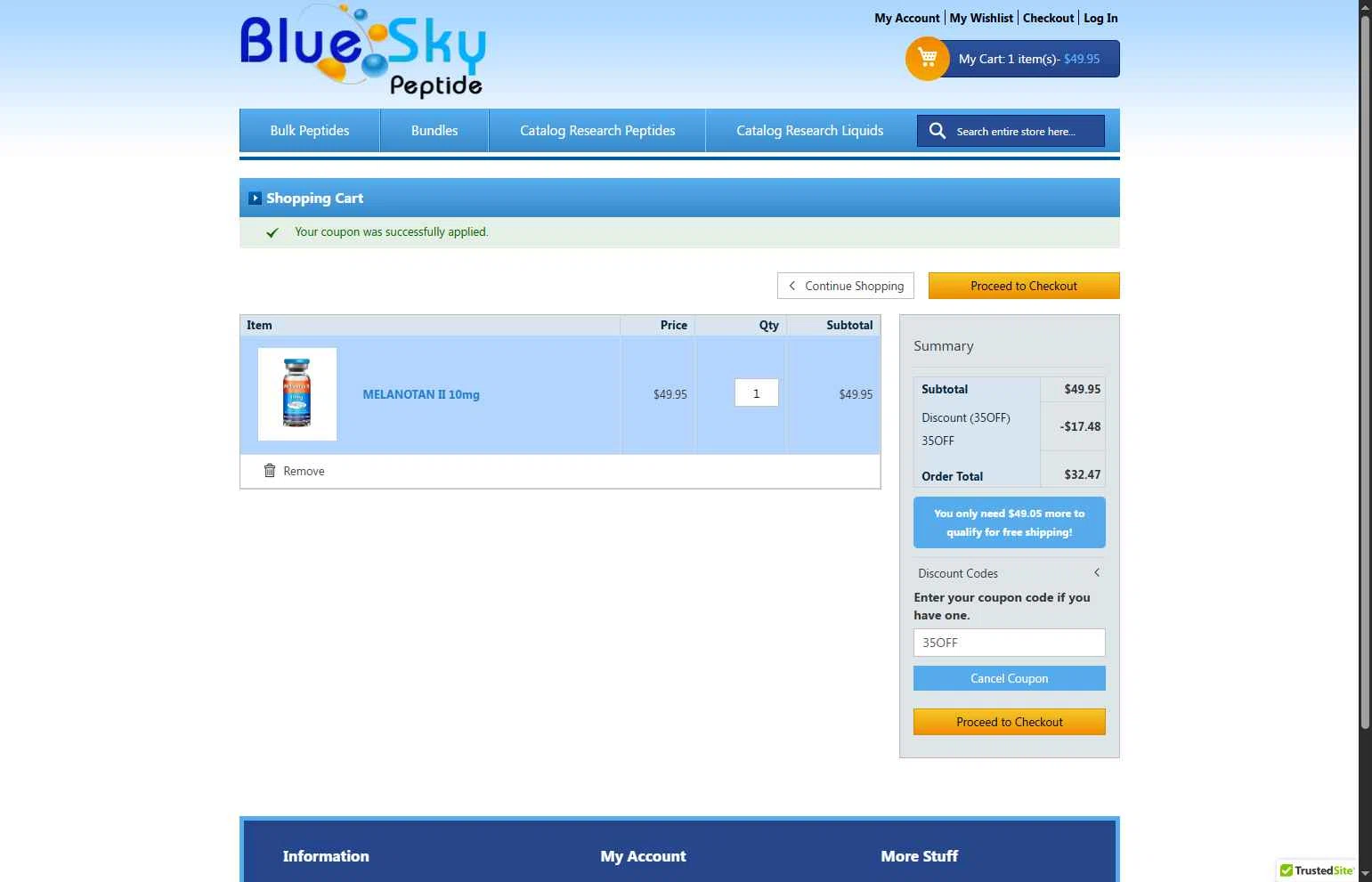The image size is (1372, 882).
Task: Collapse the Discount Codes section chevron
Action: coord(1097,572)
